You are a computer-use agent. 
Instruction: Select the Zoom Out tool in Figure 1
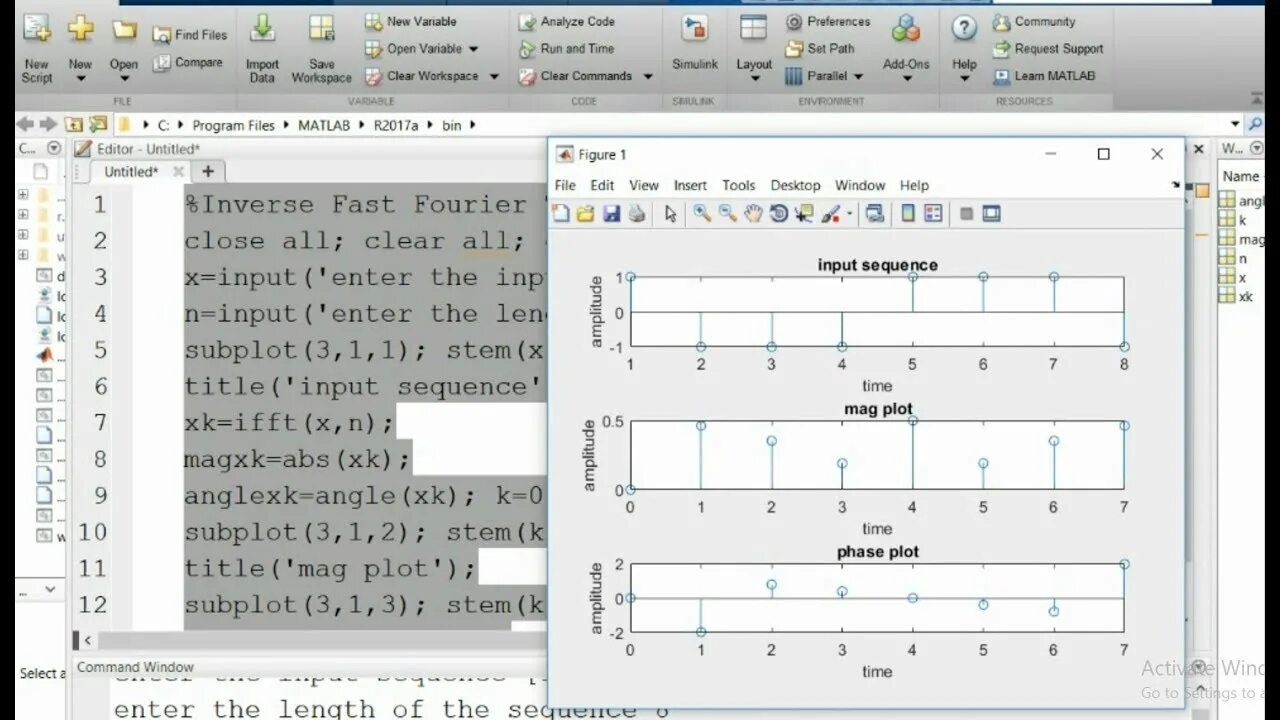[727, 213]
